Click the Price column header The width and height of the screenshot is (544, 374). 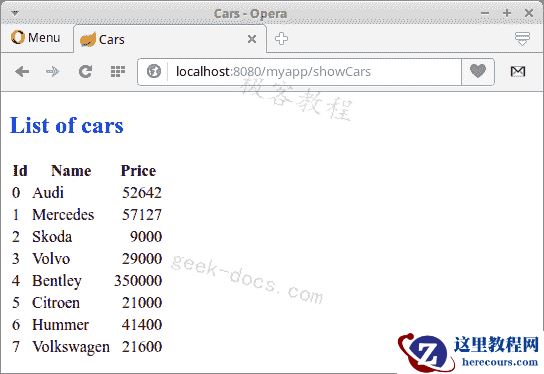(x=138, y=170)
